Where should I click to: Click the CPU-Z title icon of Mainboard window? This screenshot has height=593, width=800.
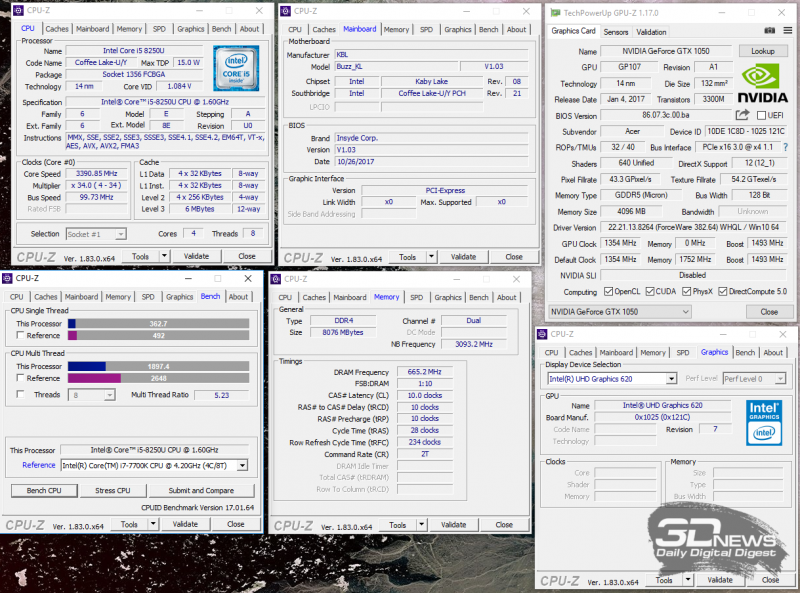point(285,11)
